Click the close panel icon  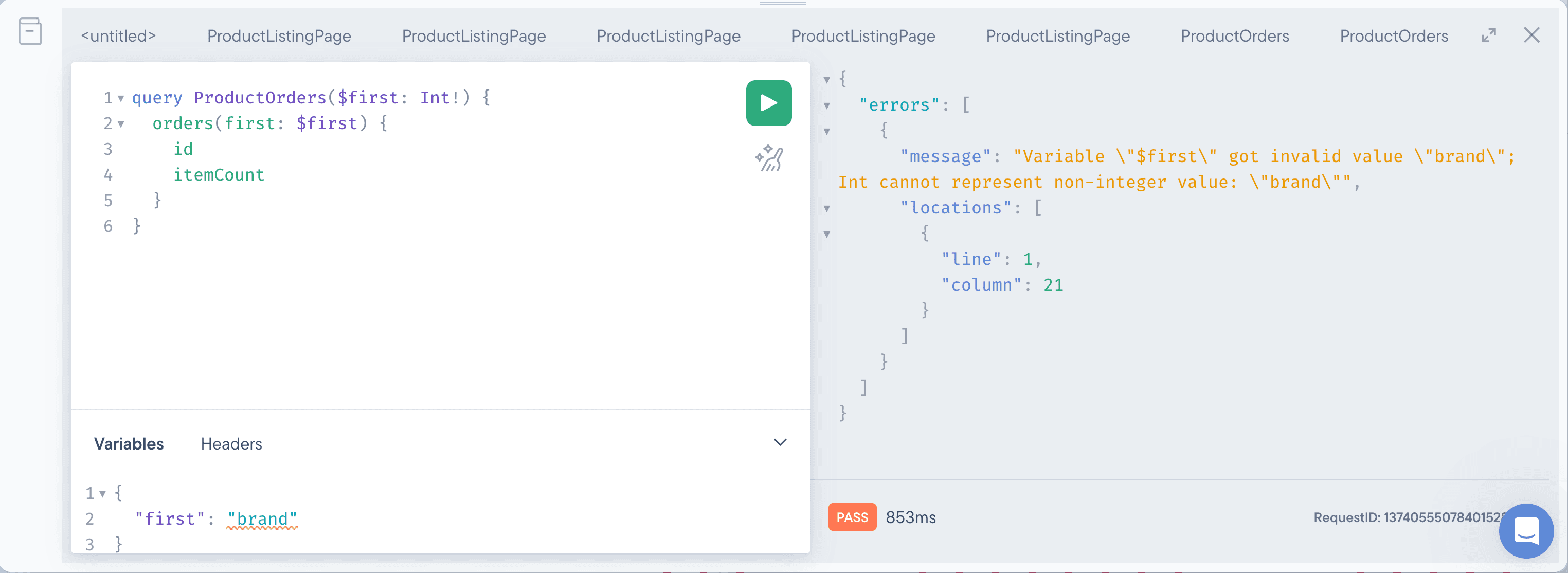1532,35
